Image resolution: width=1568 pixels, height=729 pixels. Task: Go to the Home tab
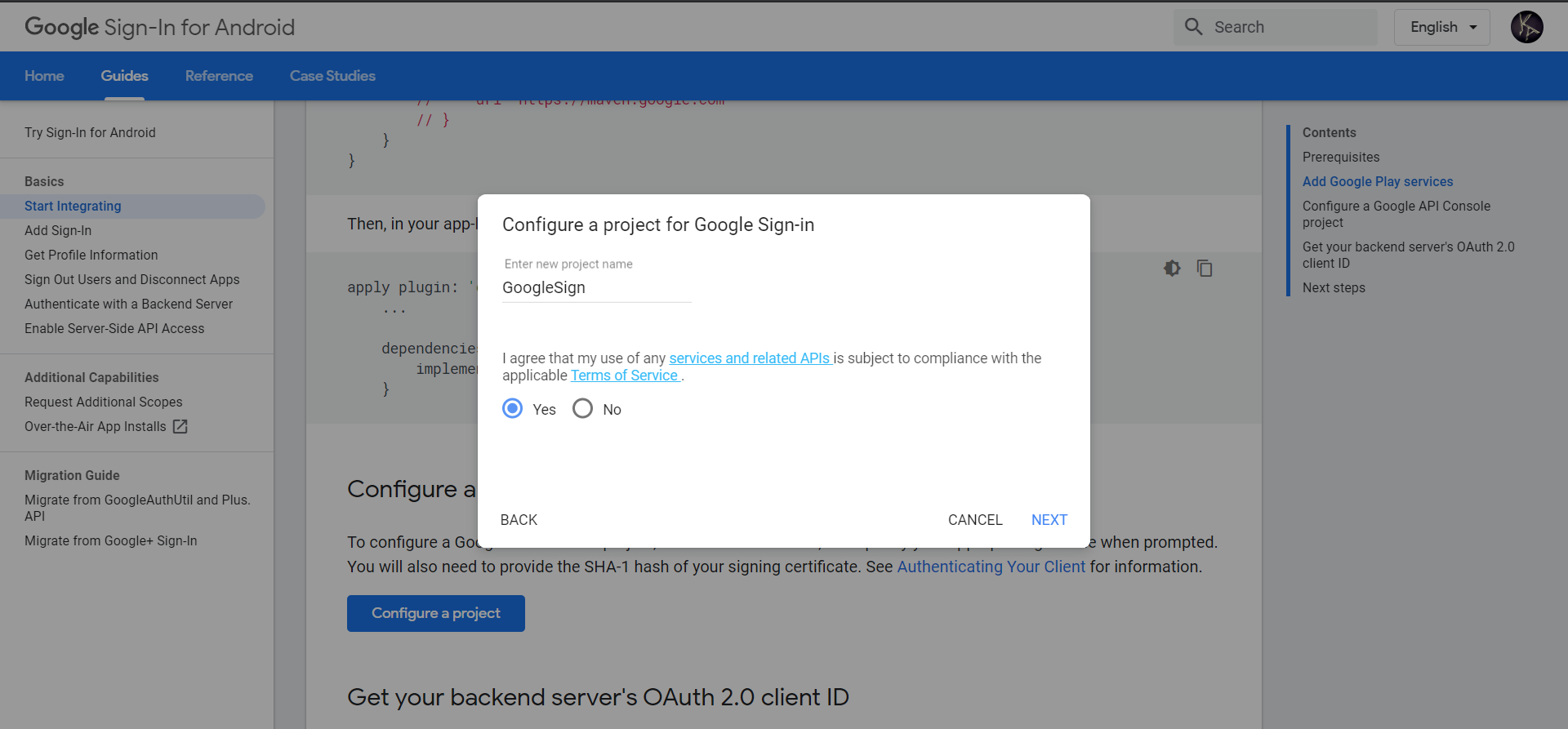click(44, 76)
